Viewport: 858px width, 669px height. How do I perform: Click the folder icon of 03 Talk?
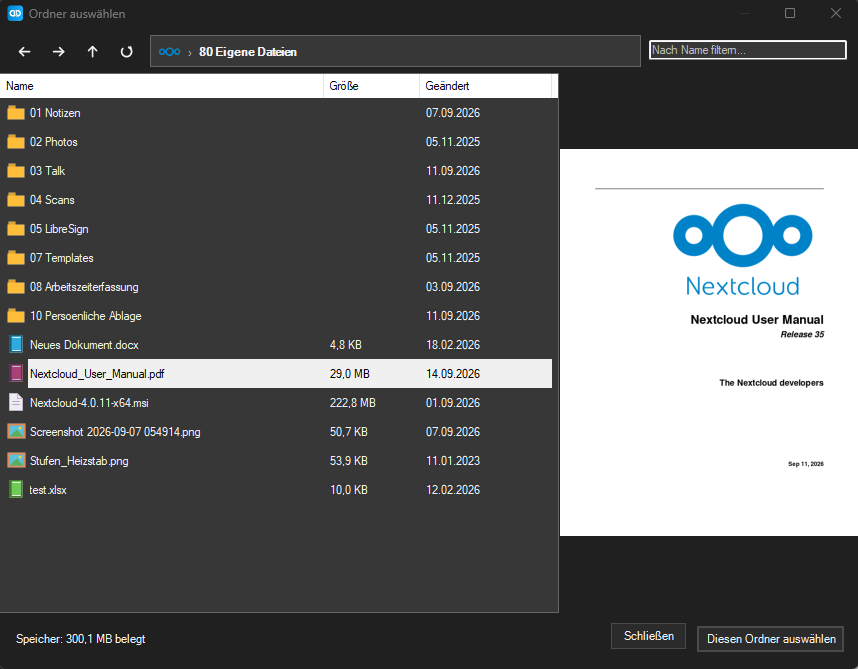click(16, 171)
